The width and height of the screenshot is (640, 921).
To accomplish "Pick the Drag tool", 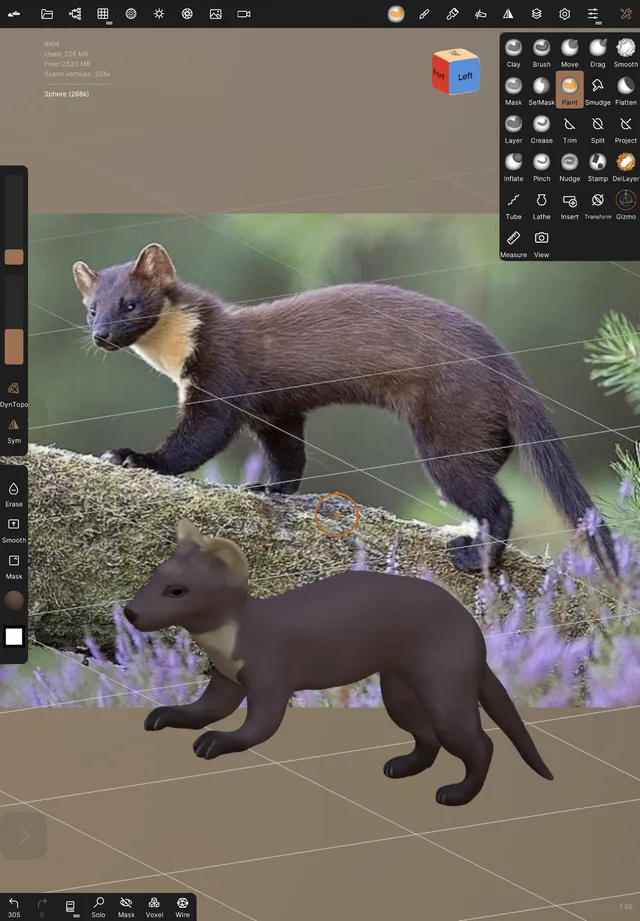I will pyautogui.click(x=598, y=52).
